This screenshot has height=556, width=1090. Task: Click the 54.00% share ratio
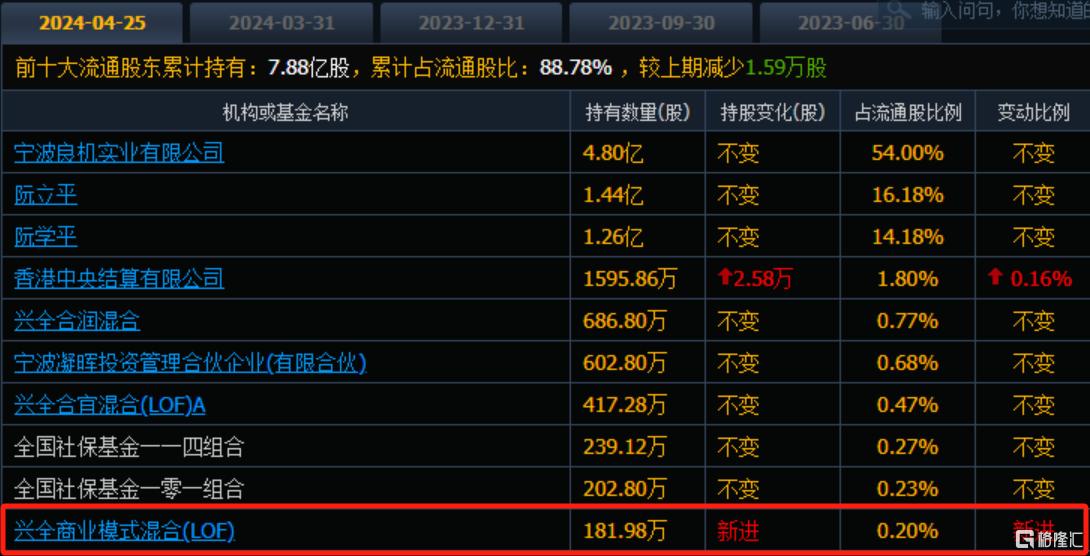[x=908, y=153]
